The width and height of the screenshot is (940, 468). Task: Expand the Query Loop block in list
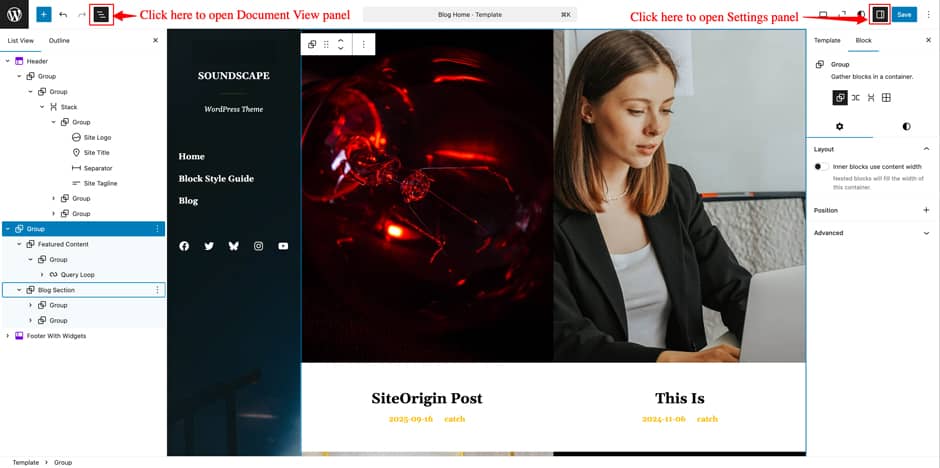coord(41,274)
